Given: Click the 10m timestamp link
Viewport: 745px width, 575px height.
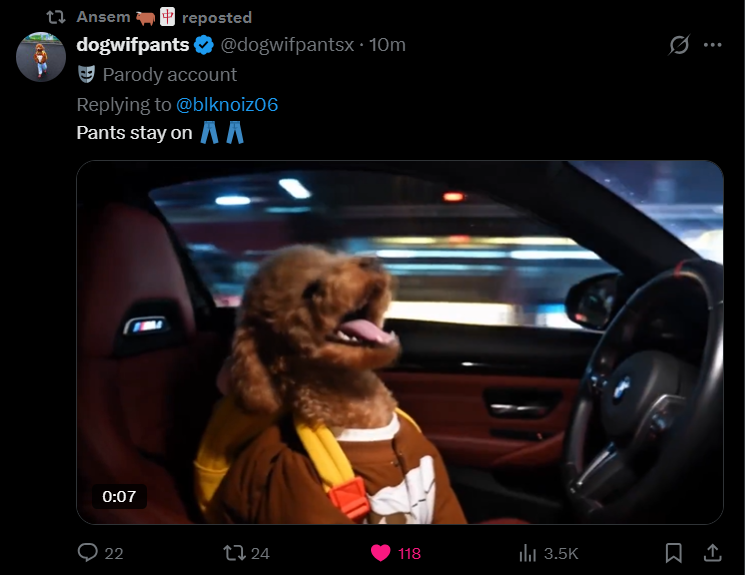Looking at the screenshot, I should (387, 45).
